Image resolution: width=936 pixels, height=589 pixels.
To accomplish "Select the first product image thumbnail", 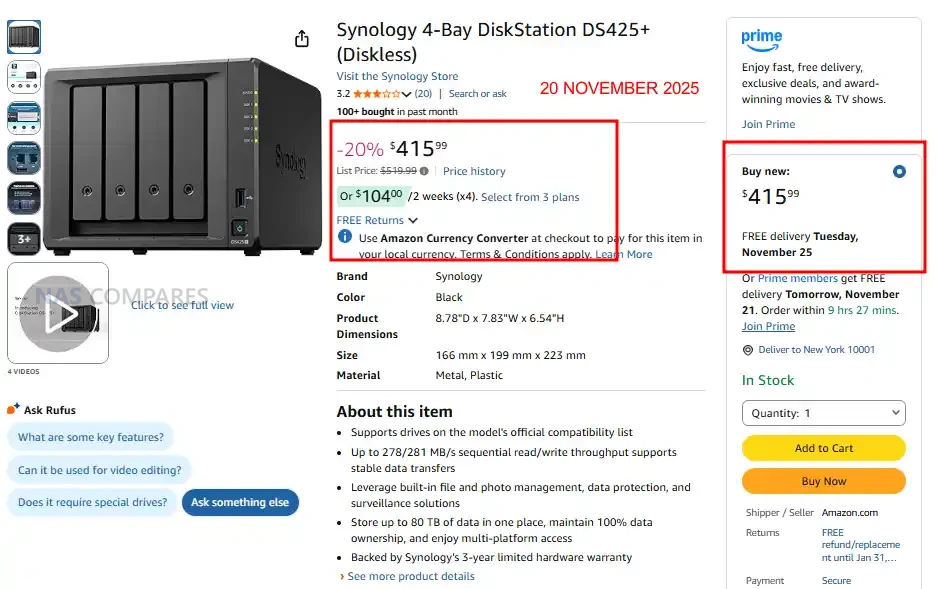I will click(x=24, y=37).
